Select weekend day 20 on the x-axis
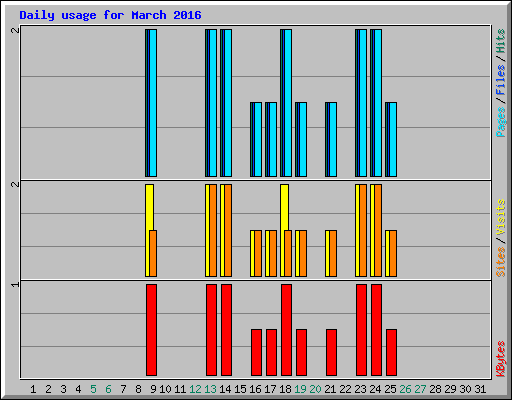This screenshot has width=512, height=400. click(315, 389)
